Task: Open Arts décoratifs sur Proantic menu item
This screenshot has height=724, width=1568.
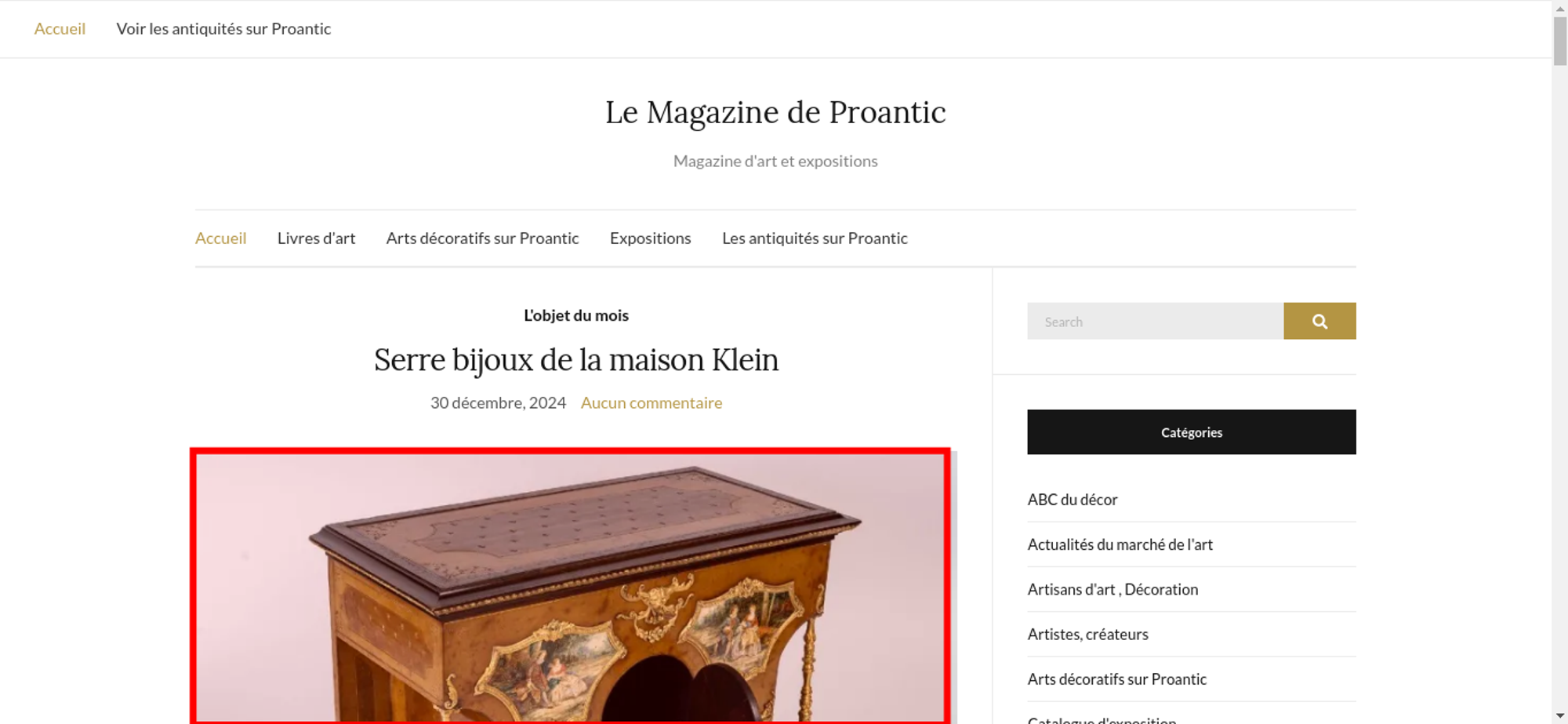Action: pos(482,238)
